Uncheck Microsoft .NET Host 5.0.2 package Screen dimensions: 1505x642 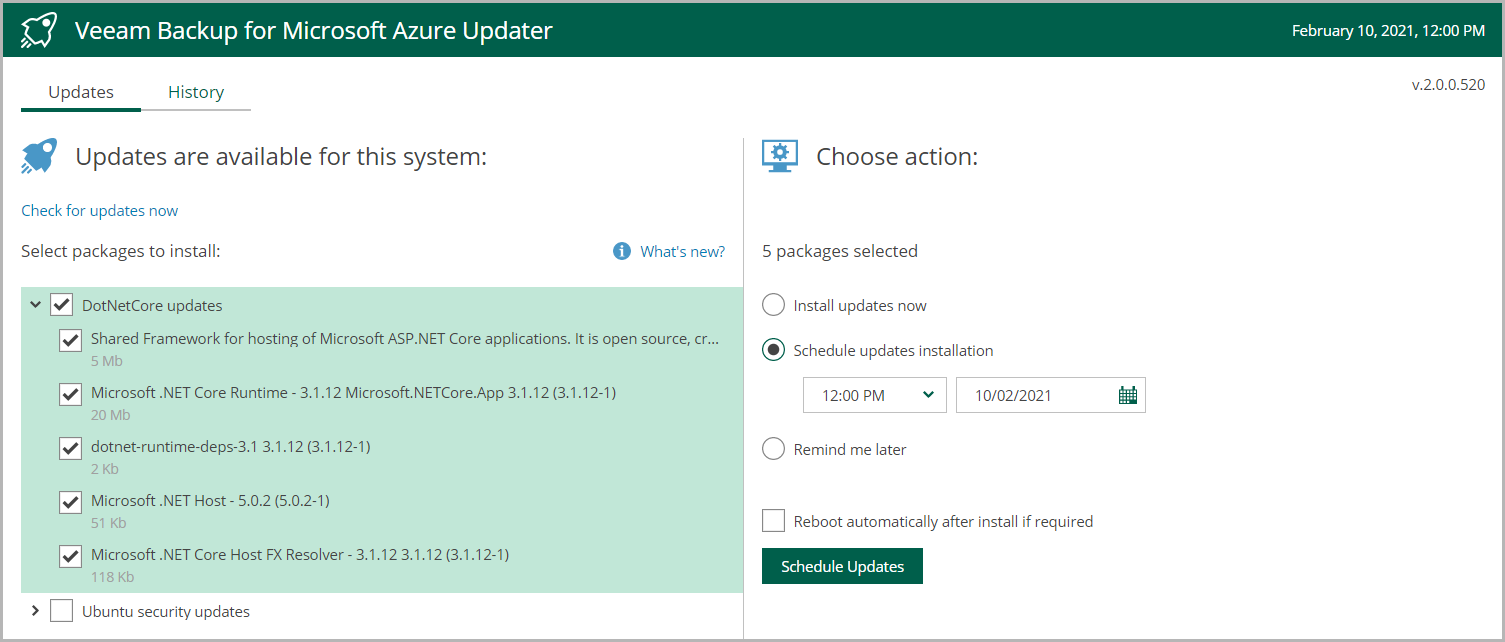click(x=70, y=502)
